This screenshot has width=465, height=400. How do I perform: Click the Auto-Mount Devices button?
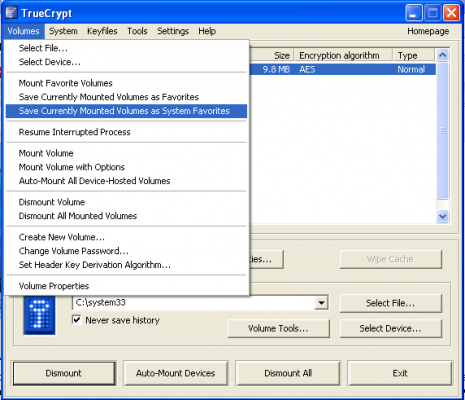176,373
